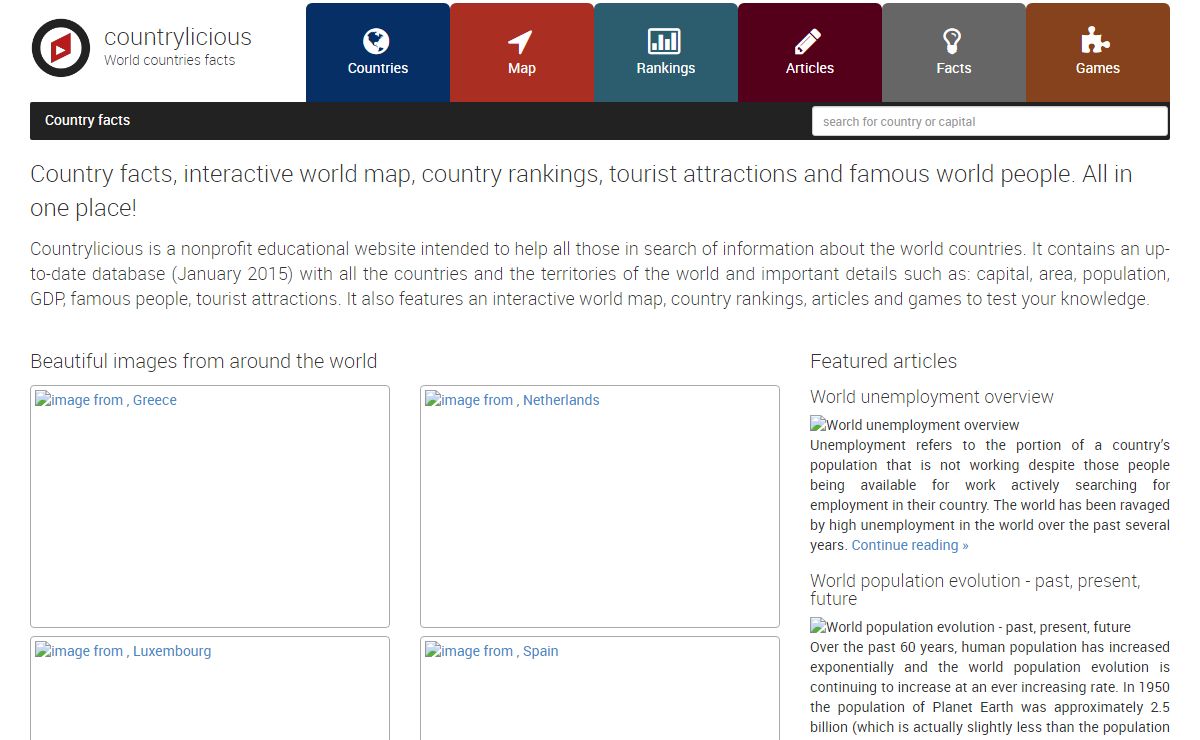The image size is (1200, 740).
Task: Click the globe icon in Countries tab
Action: point(377,41)
